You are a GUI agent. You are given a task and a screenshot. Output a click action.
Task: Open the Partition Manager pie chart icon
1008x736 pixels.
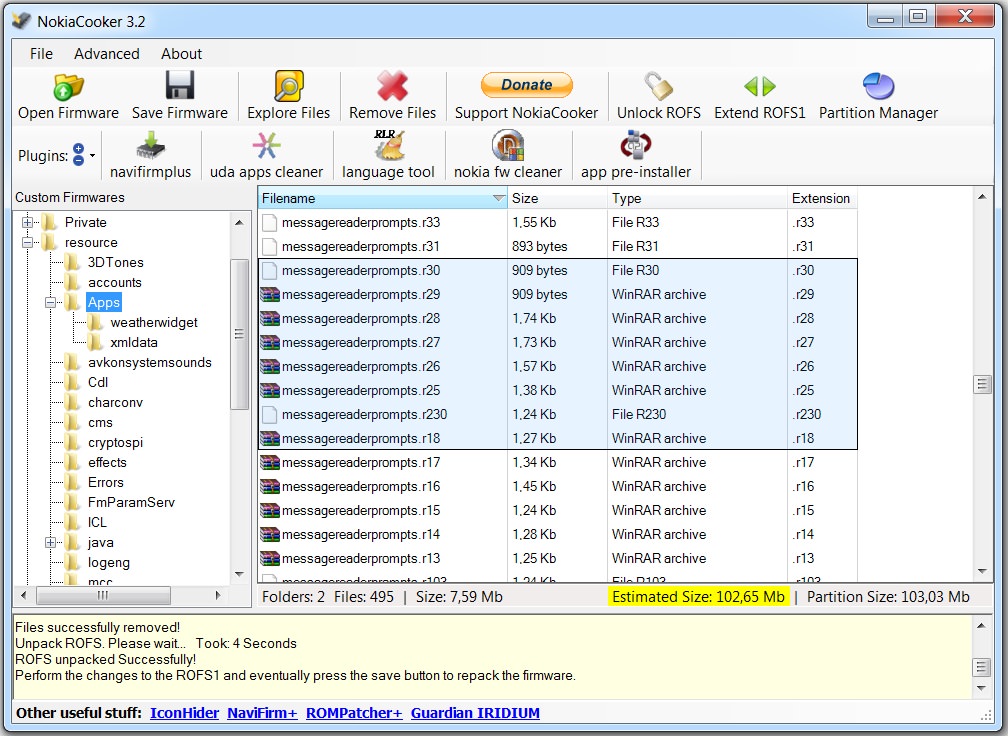click(x=878, y=86)
